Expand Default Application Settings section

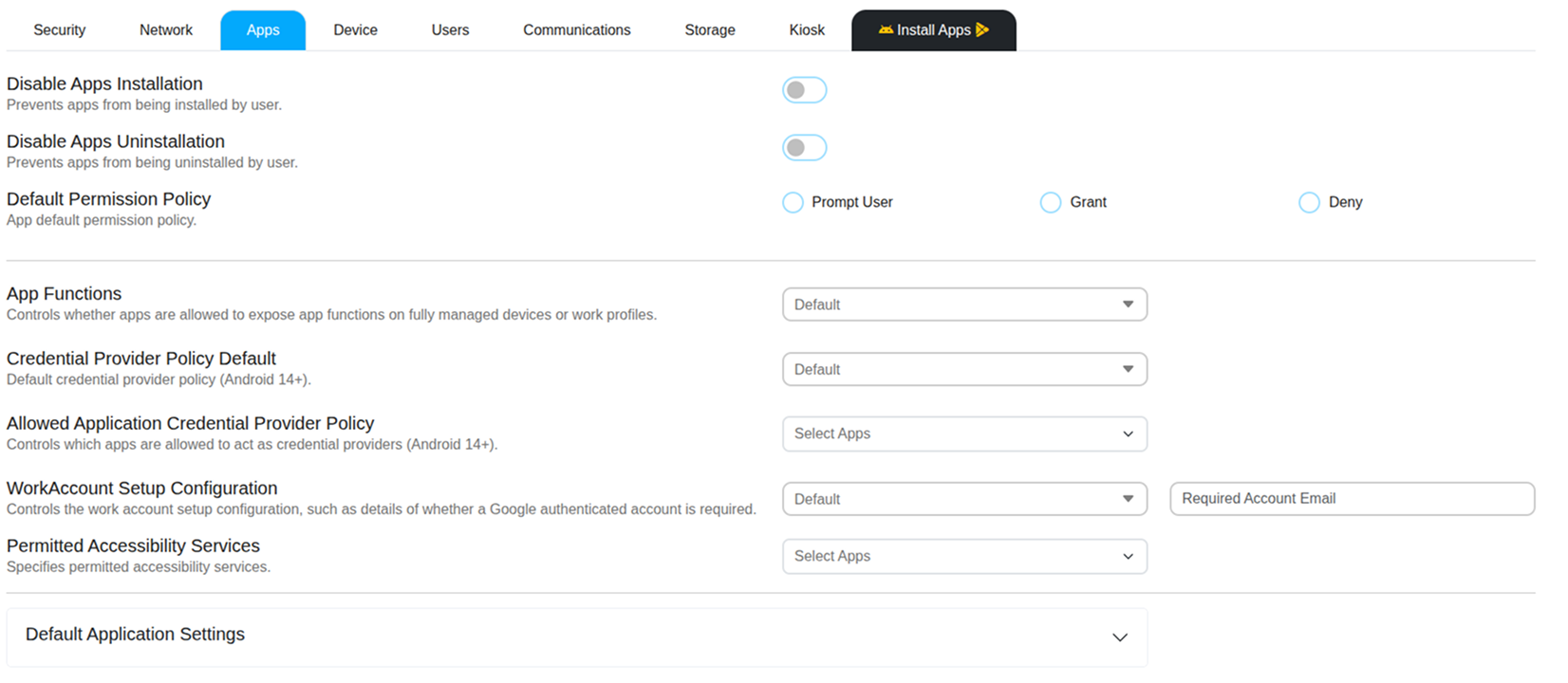click(577, 637)
